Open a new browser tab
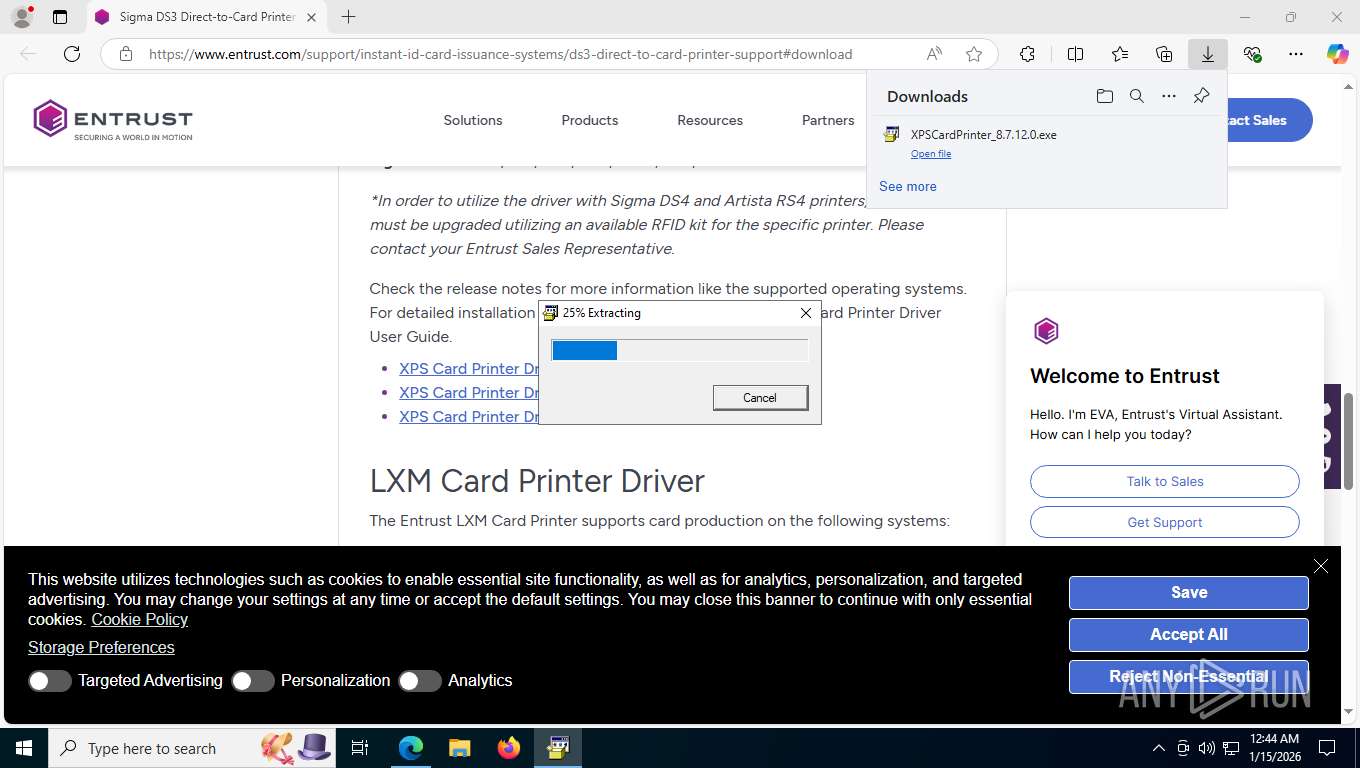The width and height of the screenshot is (1360, 768). (348, 17)
